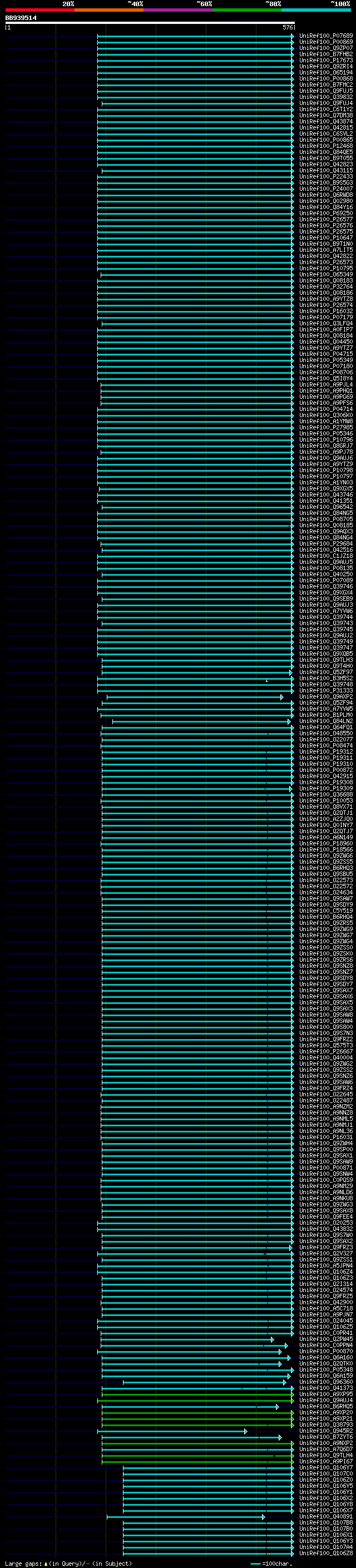Click the green ~80% identity legend bar
Image resolution: width=356 pixels, height=1568 pixels.
click(246, 10)
